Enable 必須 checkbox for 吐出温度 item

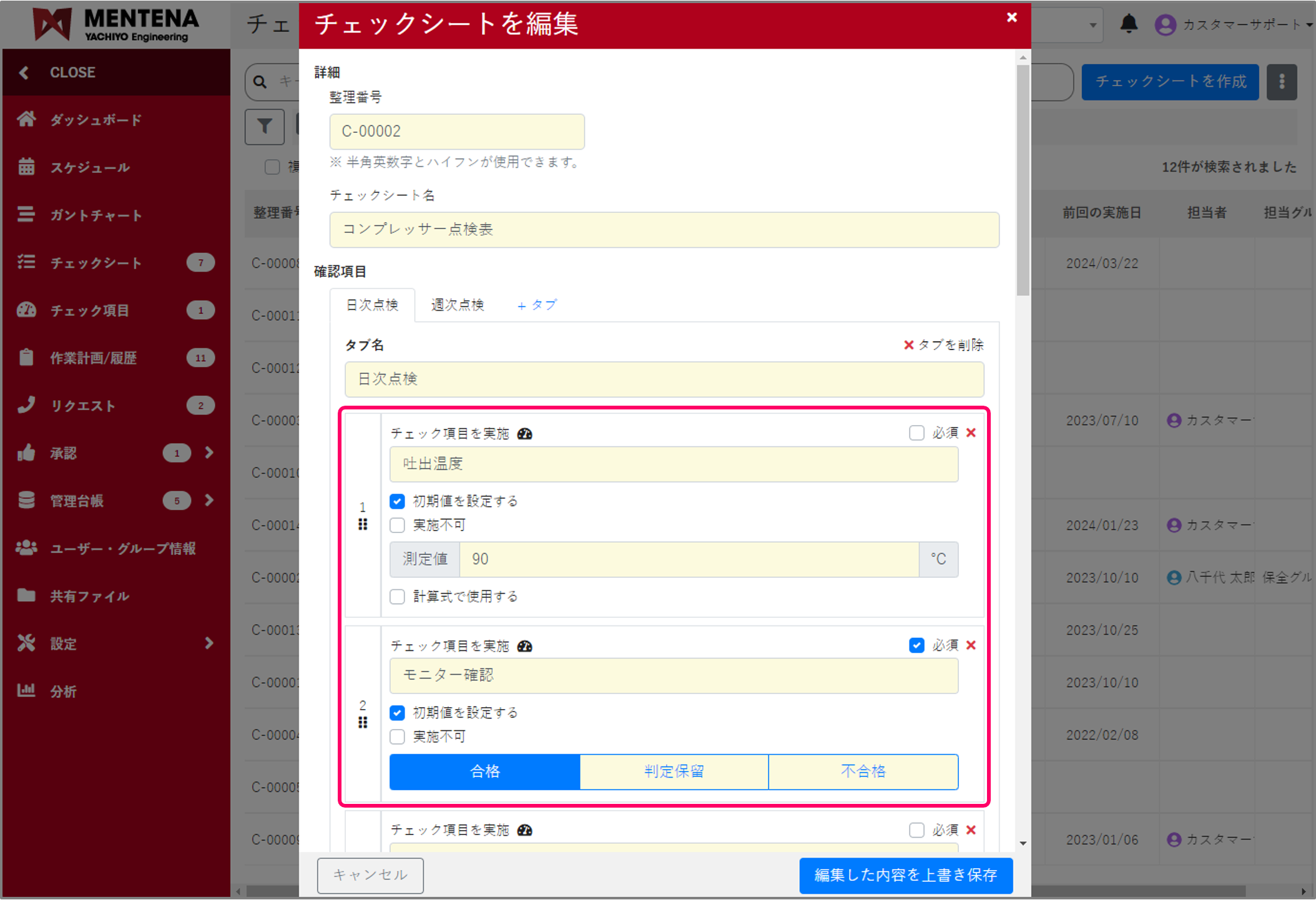[x=916, y=433]
